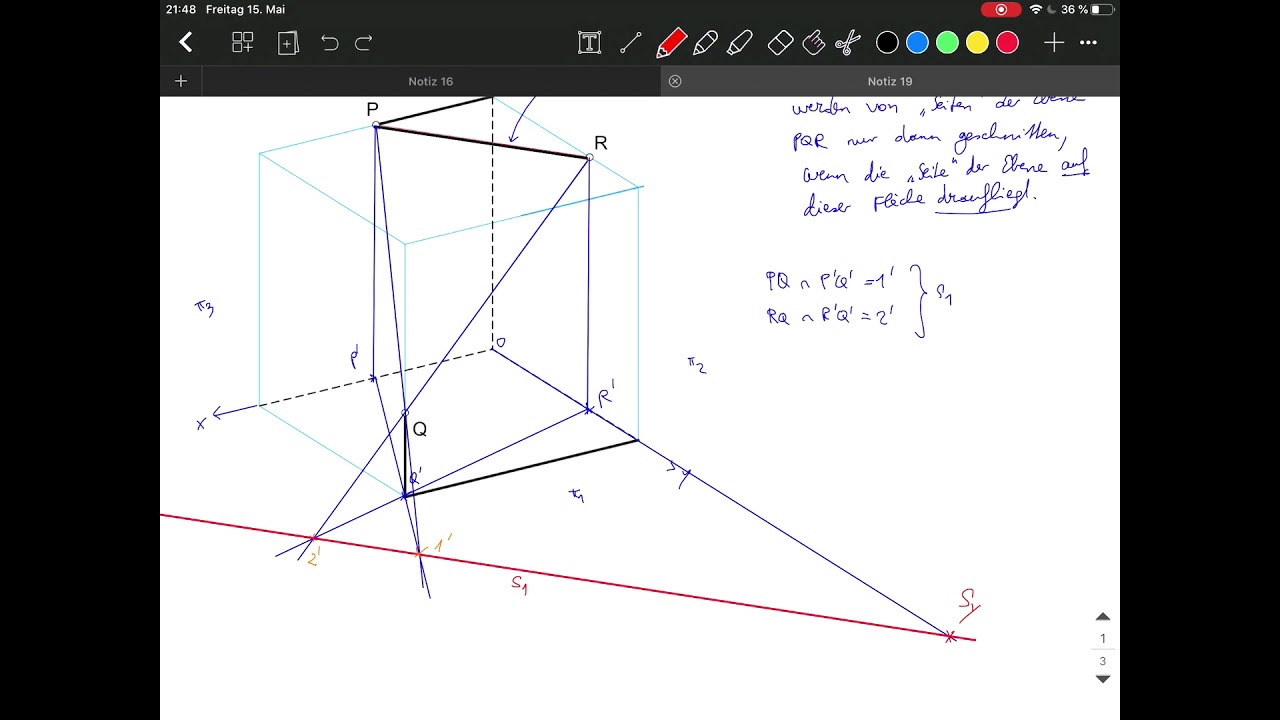Select the Highlighter tool

(x=740, y=43)
